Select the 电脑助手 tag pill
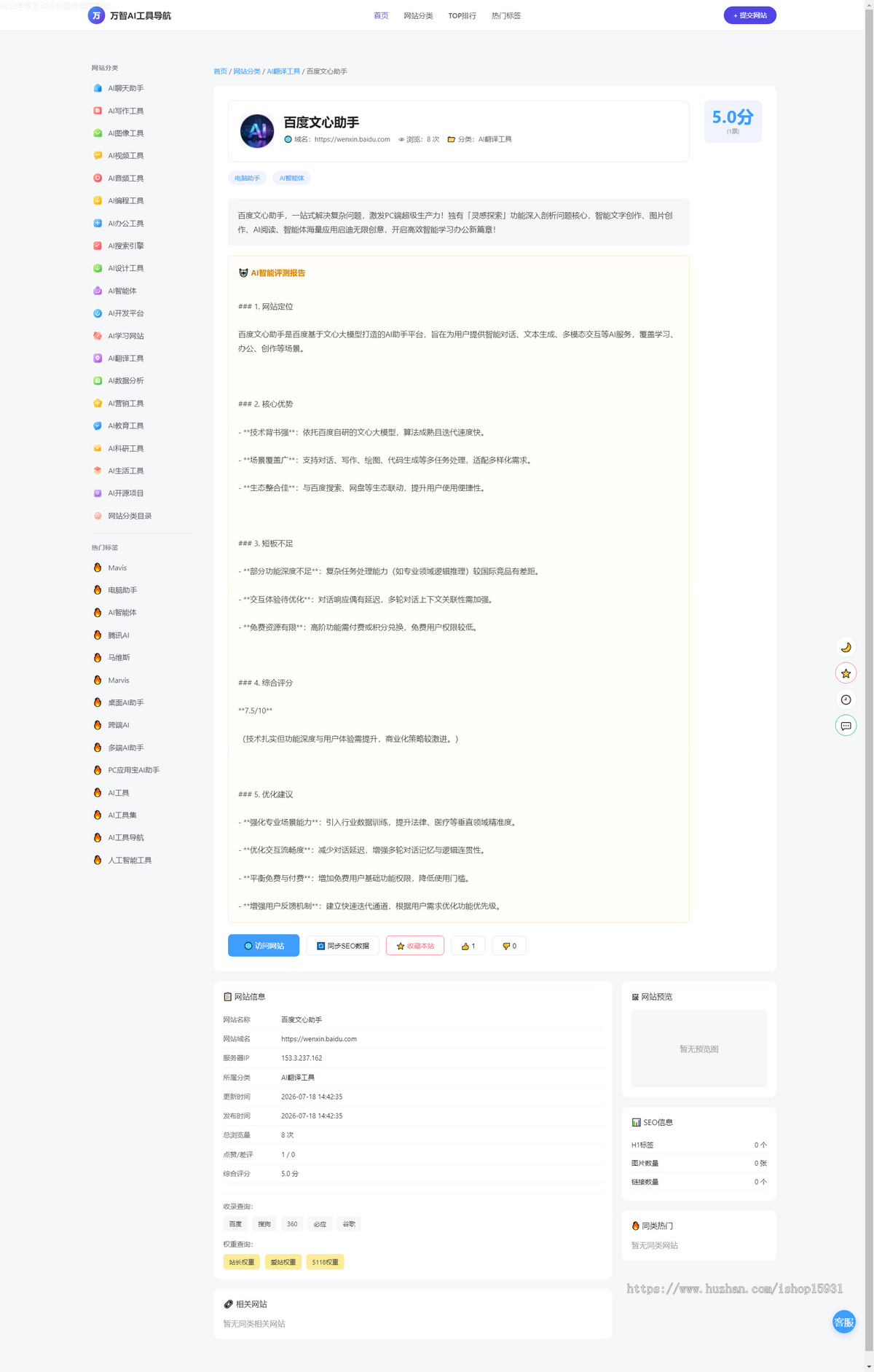Image resolution: width=874 pixels, height=1372 pixels. point(247,178)
